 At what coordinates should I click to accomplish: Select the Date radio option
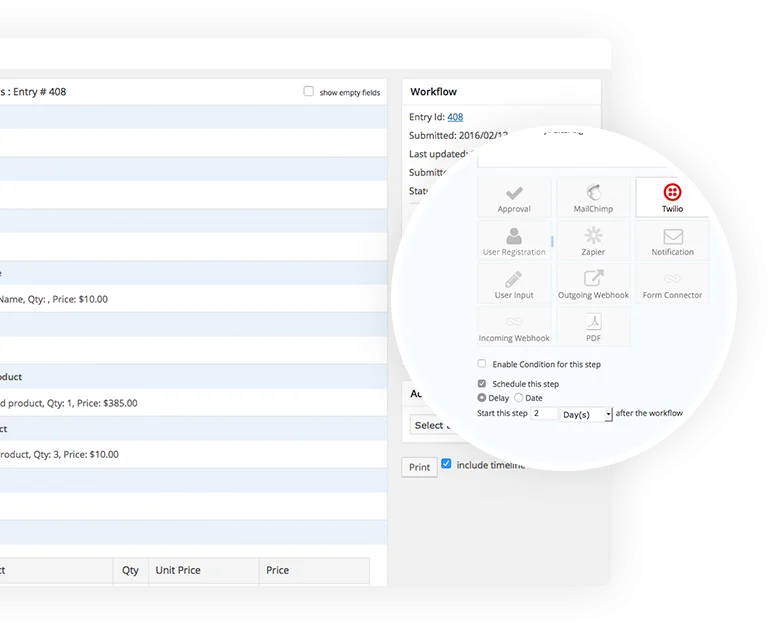[x=518, y=398]
